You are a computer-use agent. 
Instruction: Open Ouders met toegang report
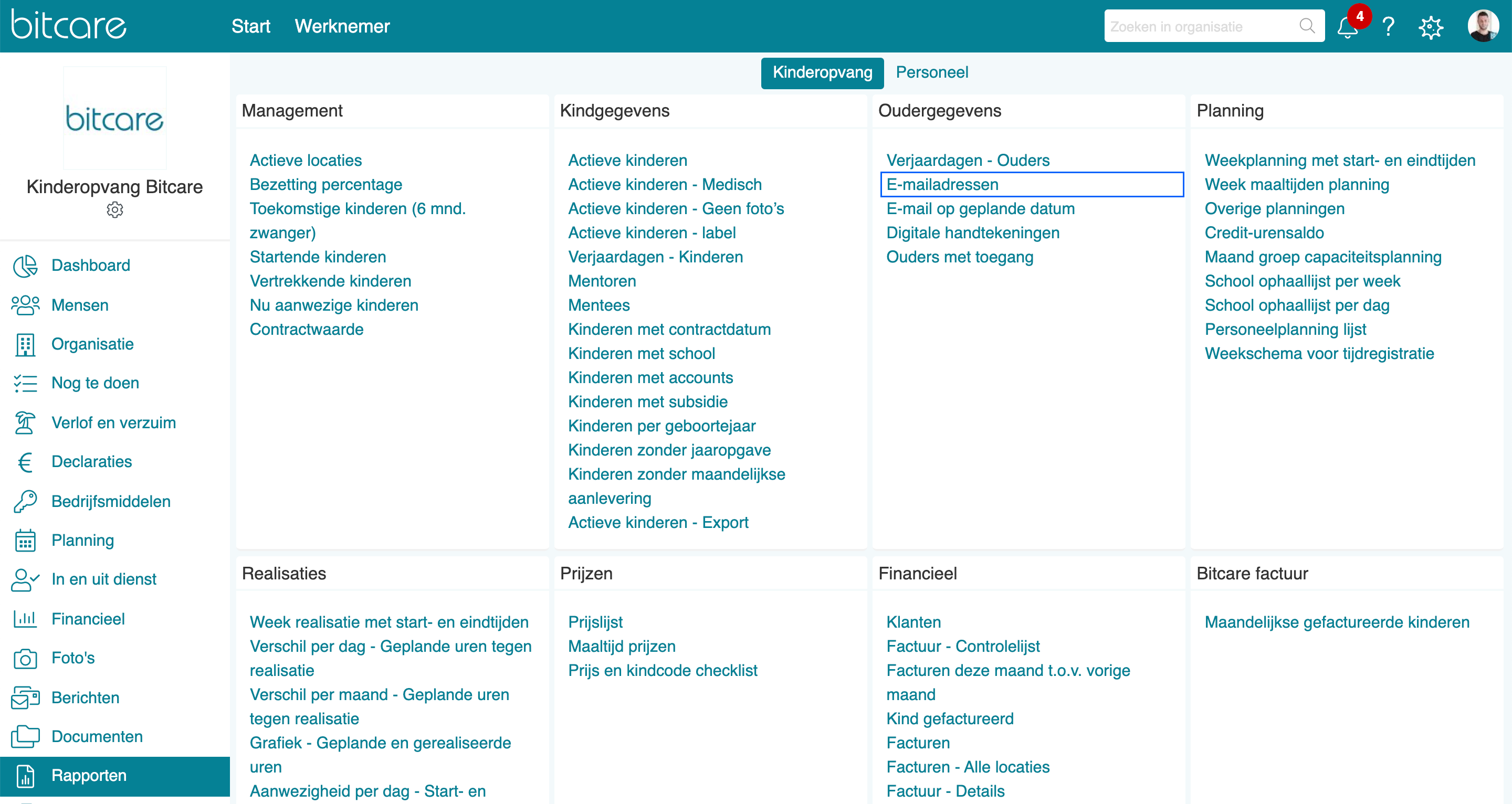tap(960, 257)
